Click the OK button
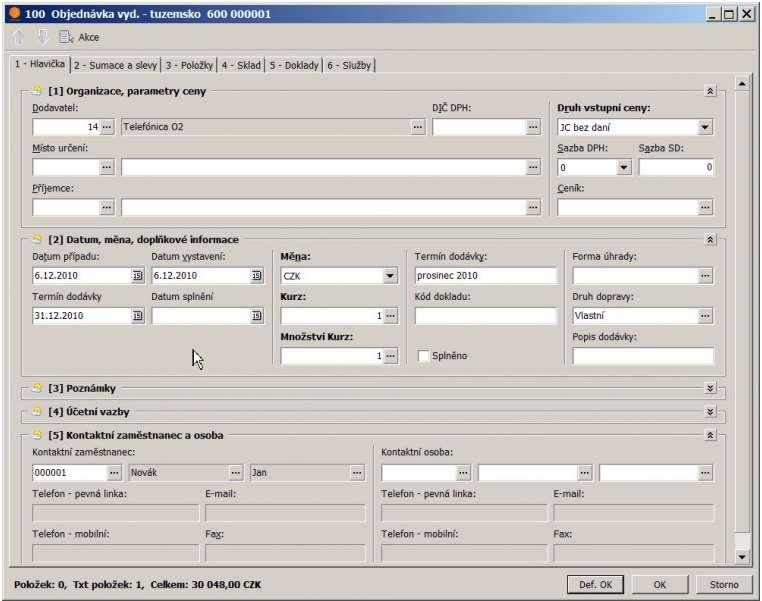 (659, 584)
